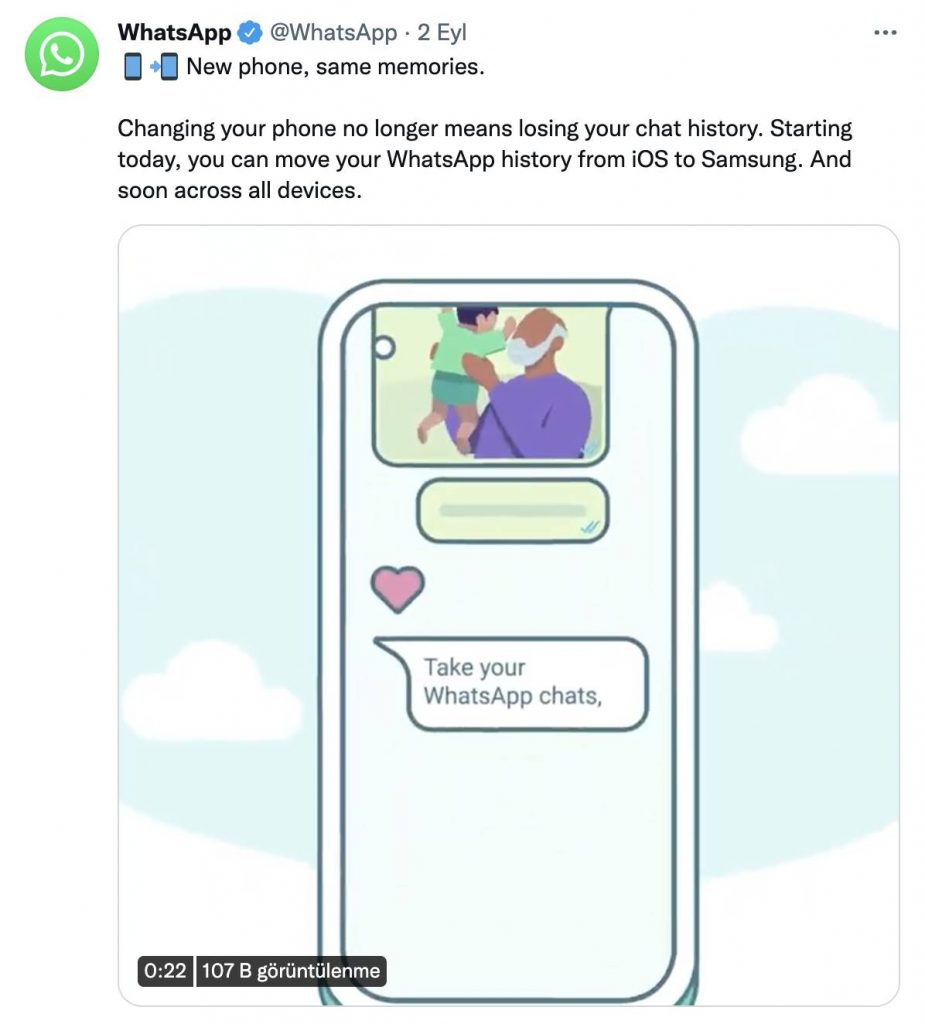Click the white cloud left of the phone
925x1024 pixels.
pos(210,690)
